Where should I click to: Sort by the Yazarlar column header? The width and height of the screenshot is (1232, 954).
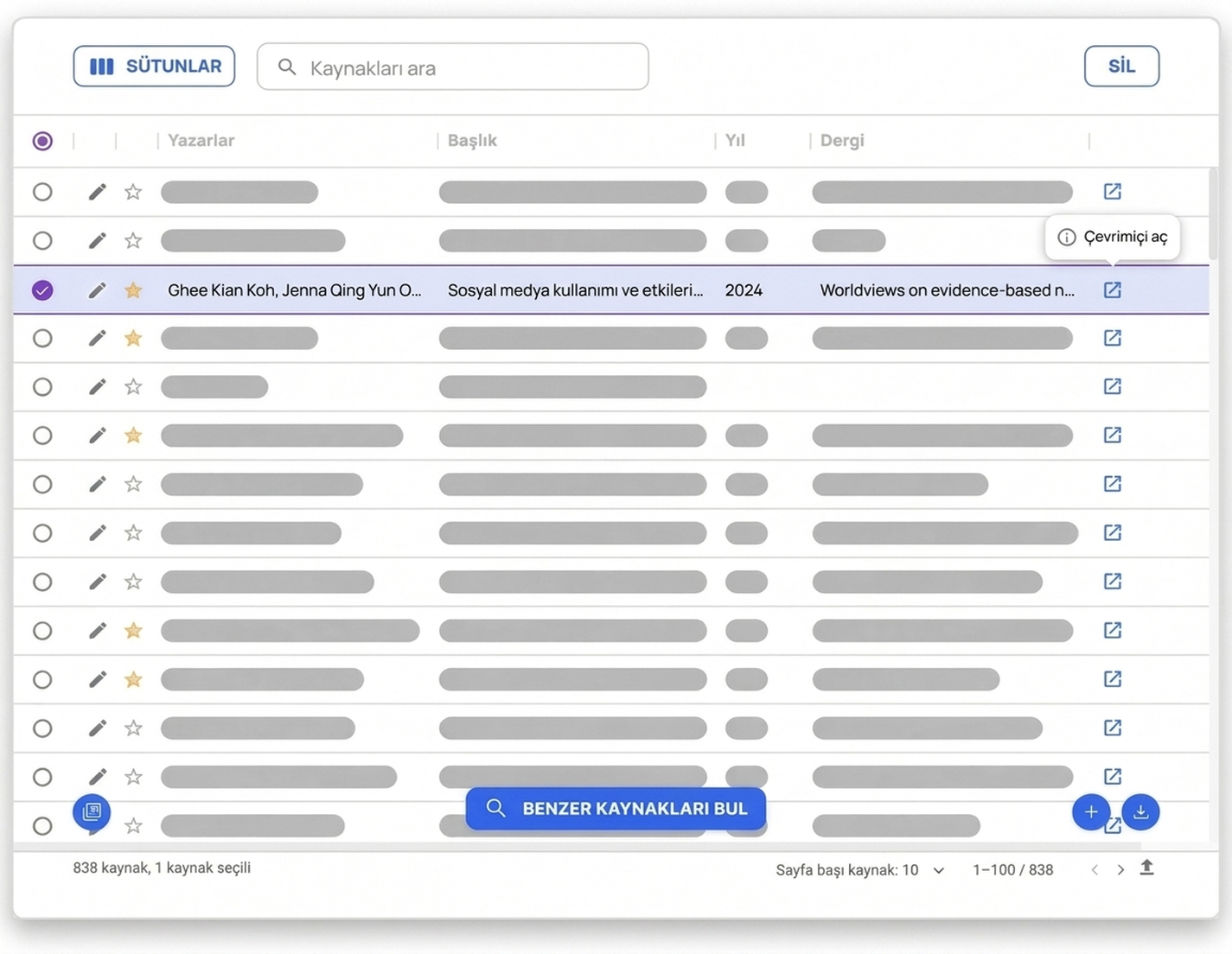(x=201, y=141)
